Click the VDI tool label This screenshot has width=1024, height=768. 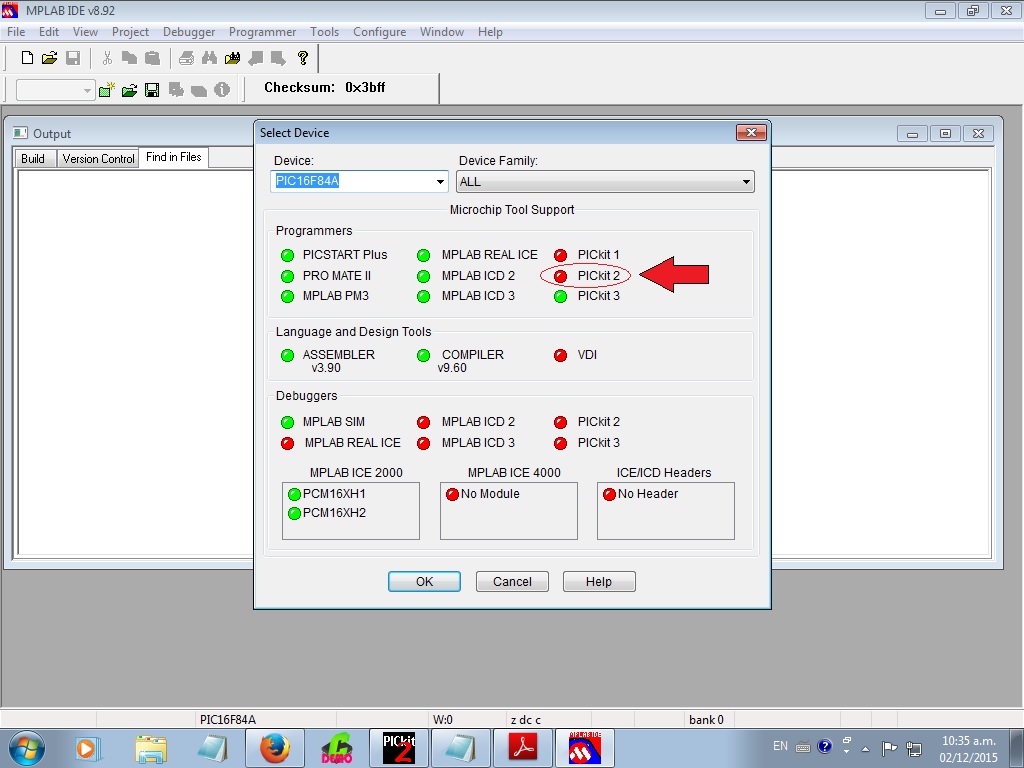pyautogui.click(x=587, y=355)
